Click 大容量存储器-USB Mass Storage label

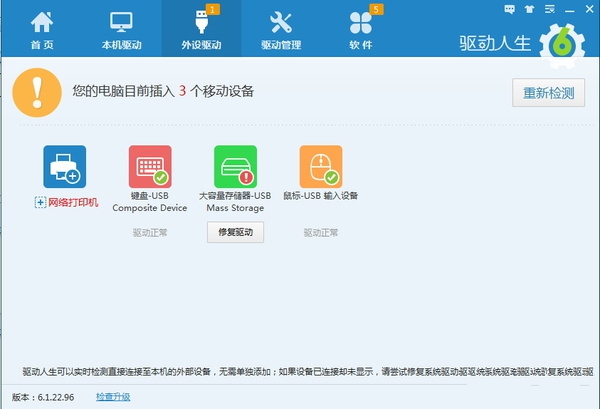click(235, 202)
